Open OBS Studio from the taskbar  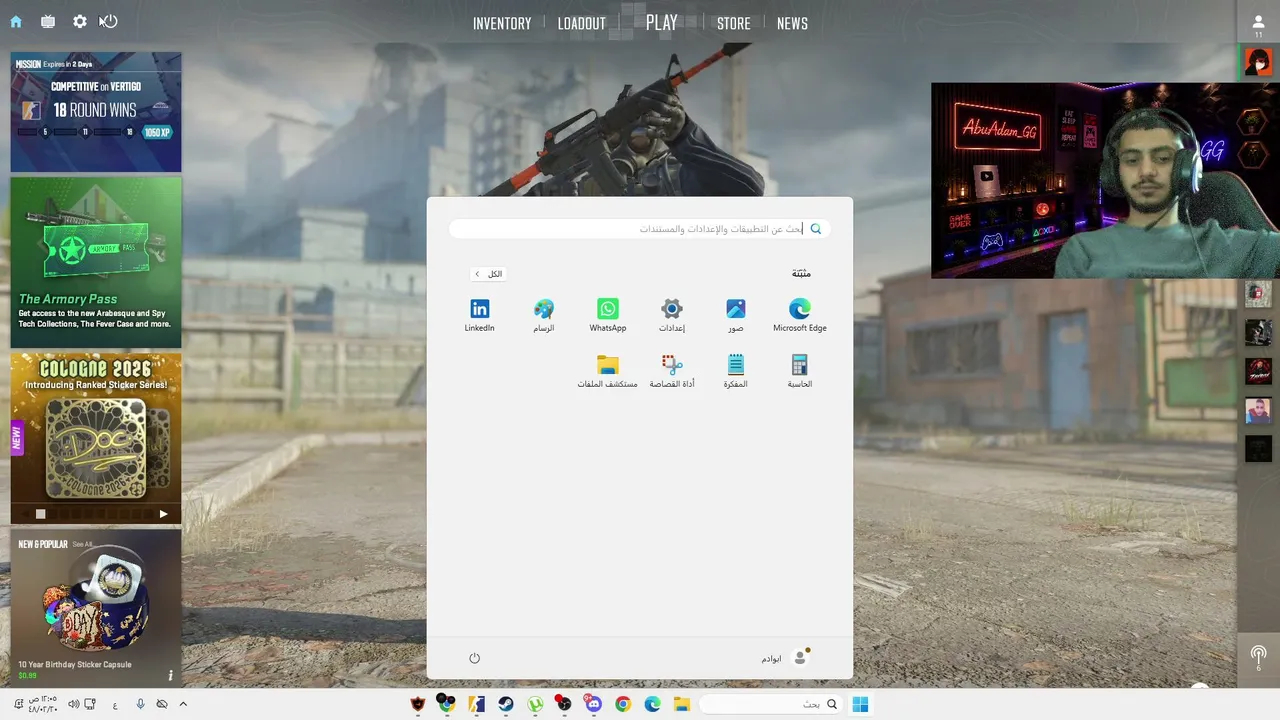[x=564, y=704]
